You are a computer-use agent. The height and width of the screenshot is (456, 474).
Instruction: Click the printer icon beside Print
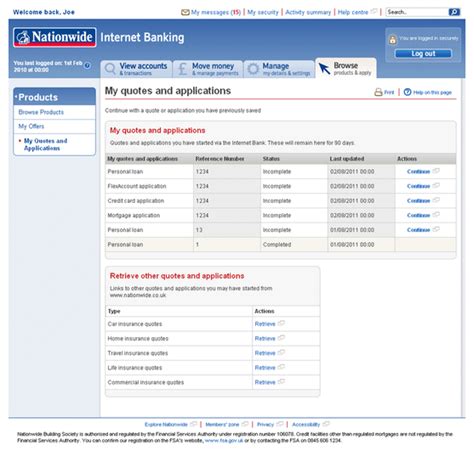(x=378, y=92)
